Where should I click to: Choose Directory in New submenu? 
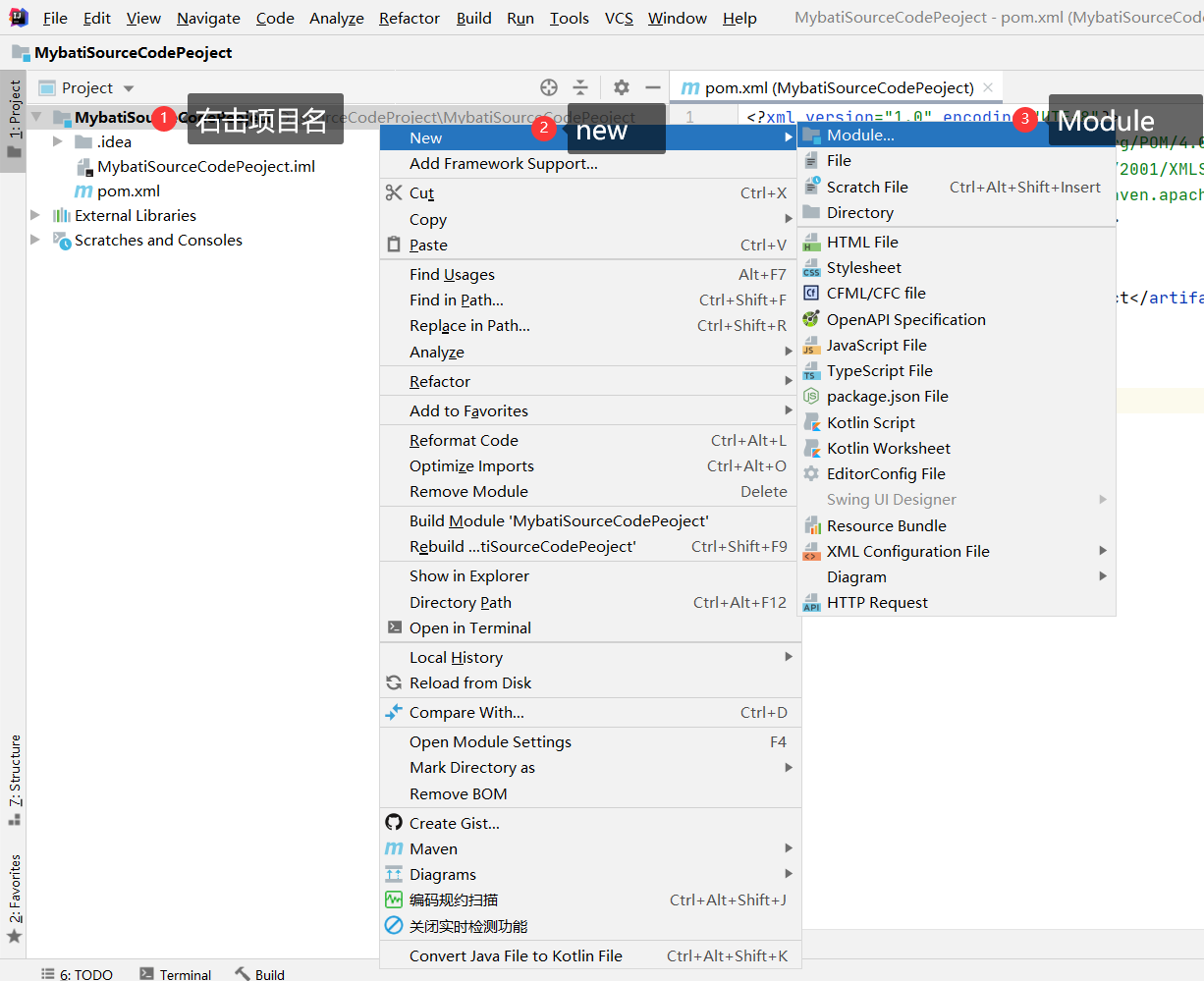click(958, 212)
